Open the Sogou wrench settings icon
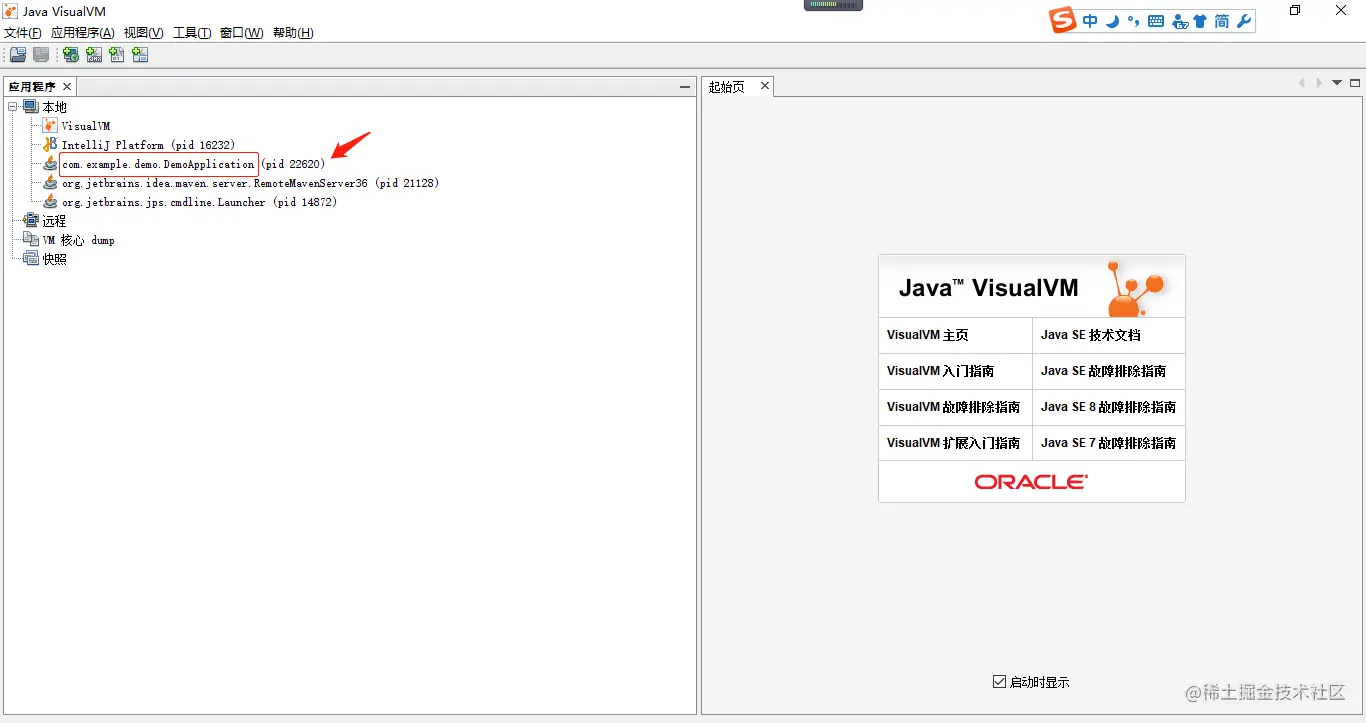The height and width of the screenshot is (723, 1366). (1244, 21)
